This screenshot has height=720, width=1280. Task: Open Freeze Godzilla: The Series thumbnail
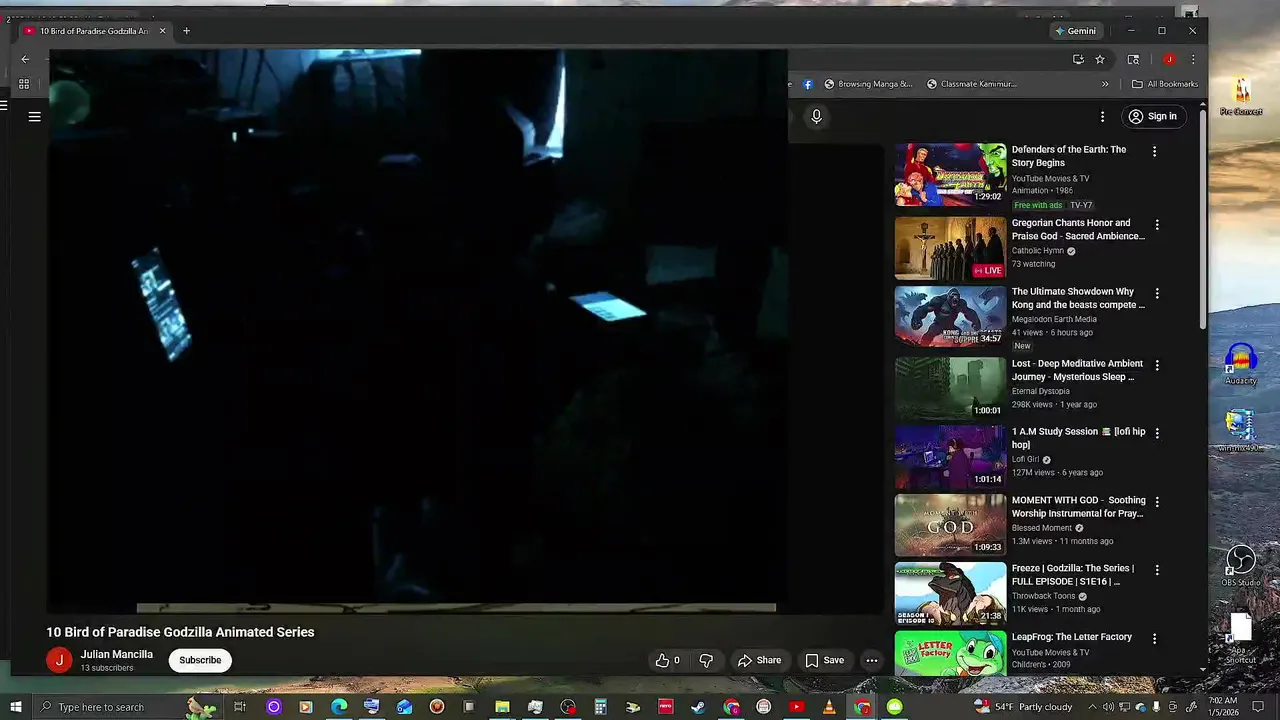coord(950,593)
